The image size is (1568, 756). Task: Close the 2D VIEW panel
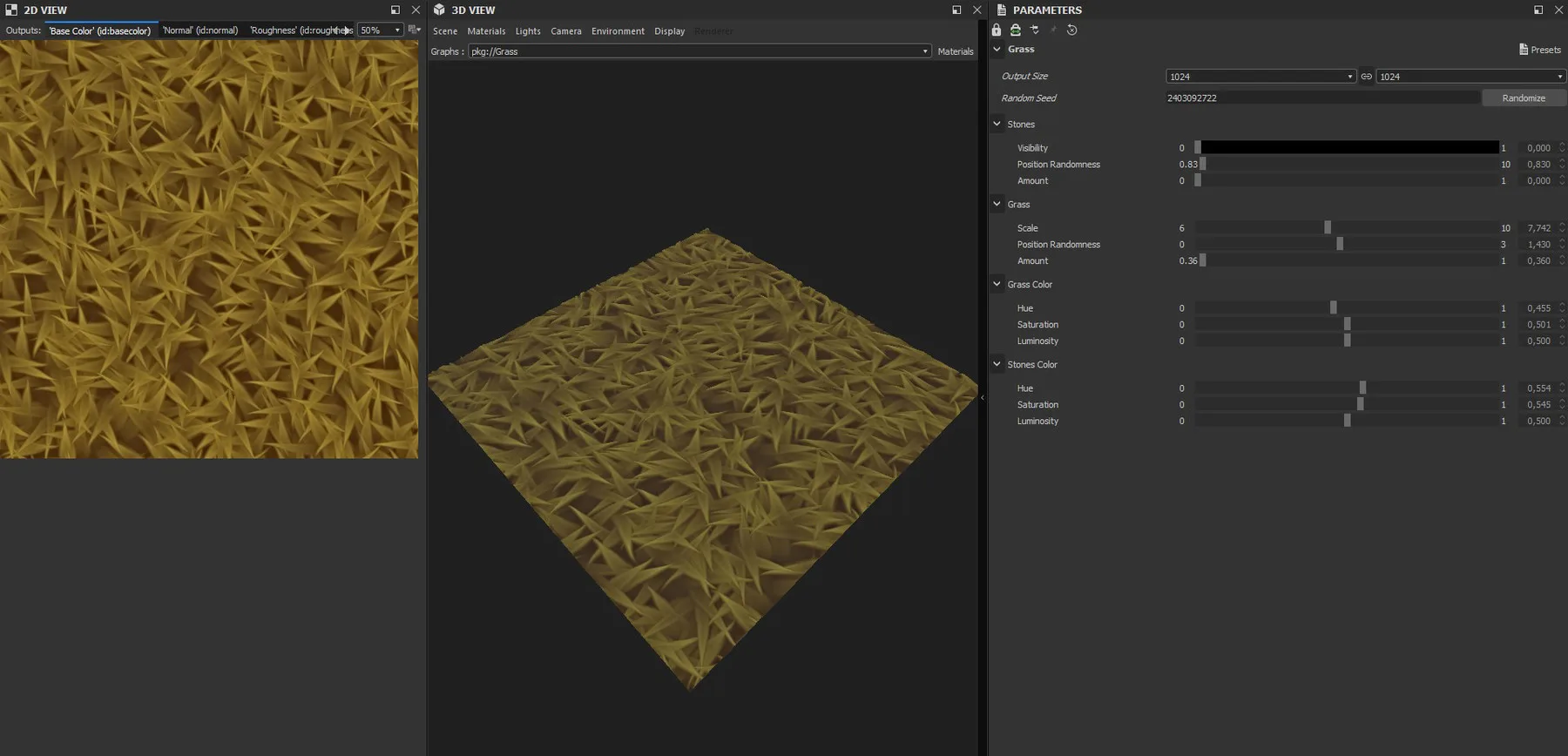[416, 10]
